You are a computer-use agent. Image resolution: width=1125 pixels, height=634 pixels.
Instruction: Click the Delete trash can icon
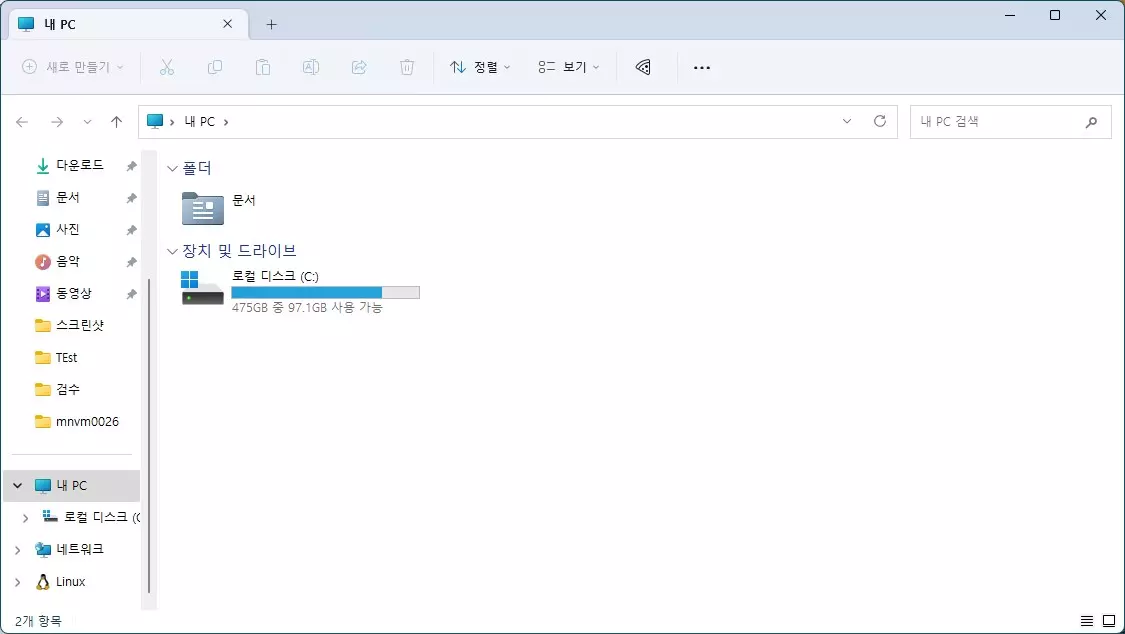(x=407, y=67)
